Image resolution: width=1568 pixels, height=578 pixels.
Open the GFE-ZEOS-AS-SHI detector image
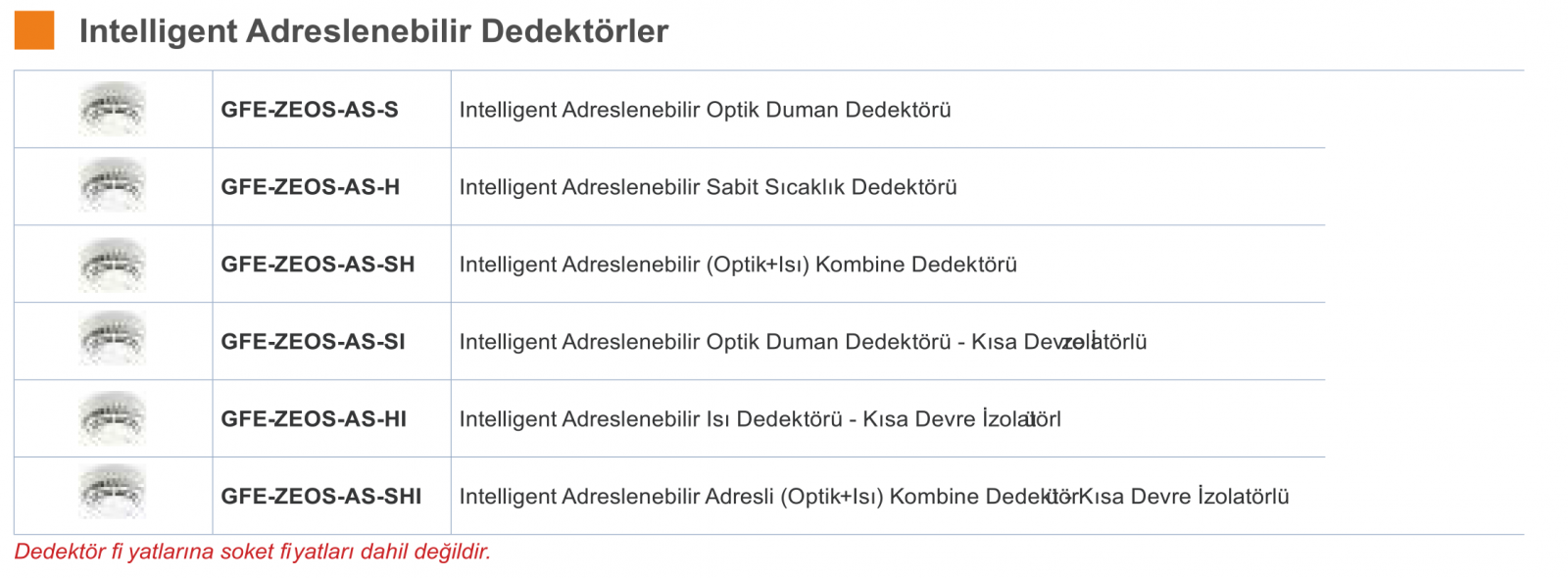point(113,493)
